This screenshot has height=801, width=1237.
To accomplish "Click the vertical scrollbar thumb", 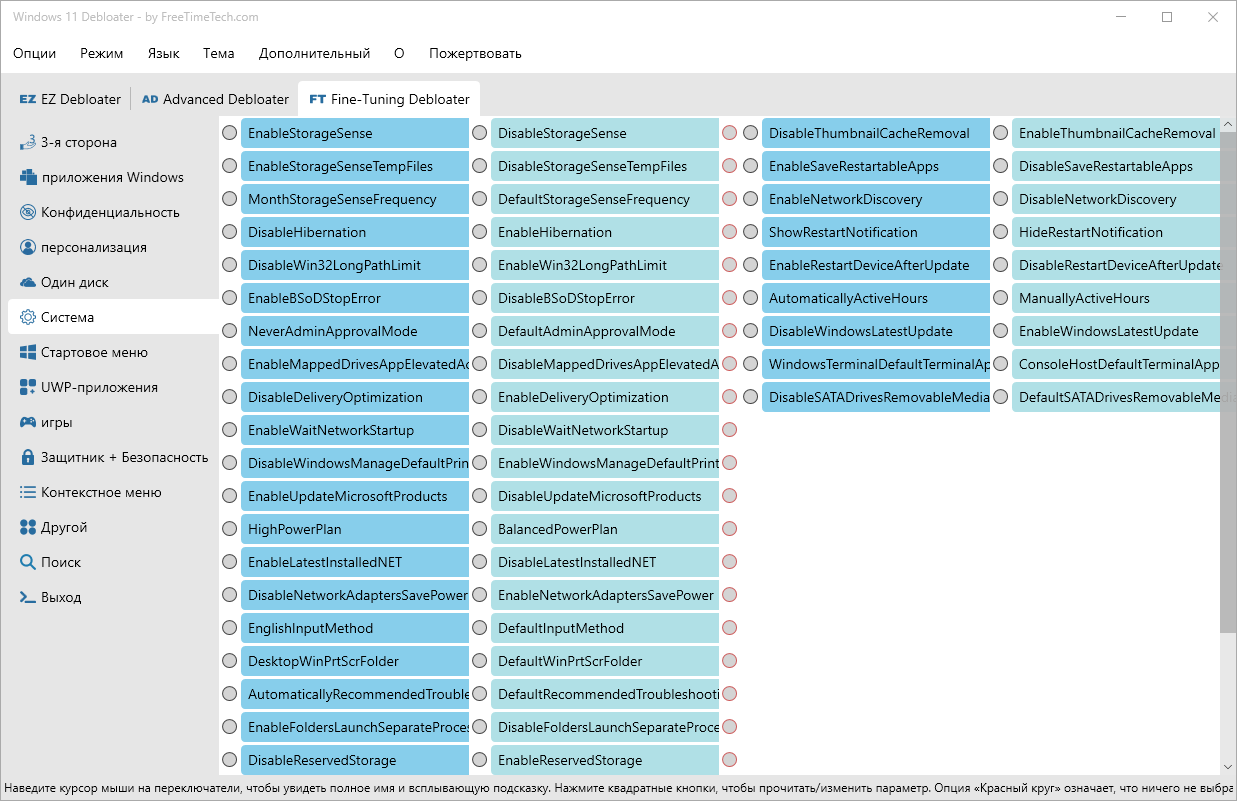I will (1228, 381).
